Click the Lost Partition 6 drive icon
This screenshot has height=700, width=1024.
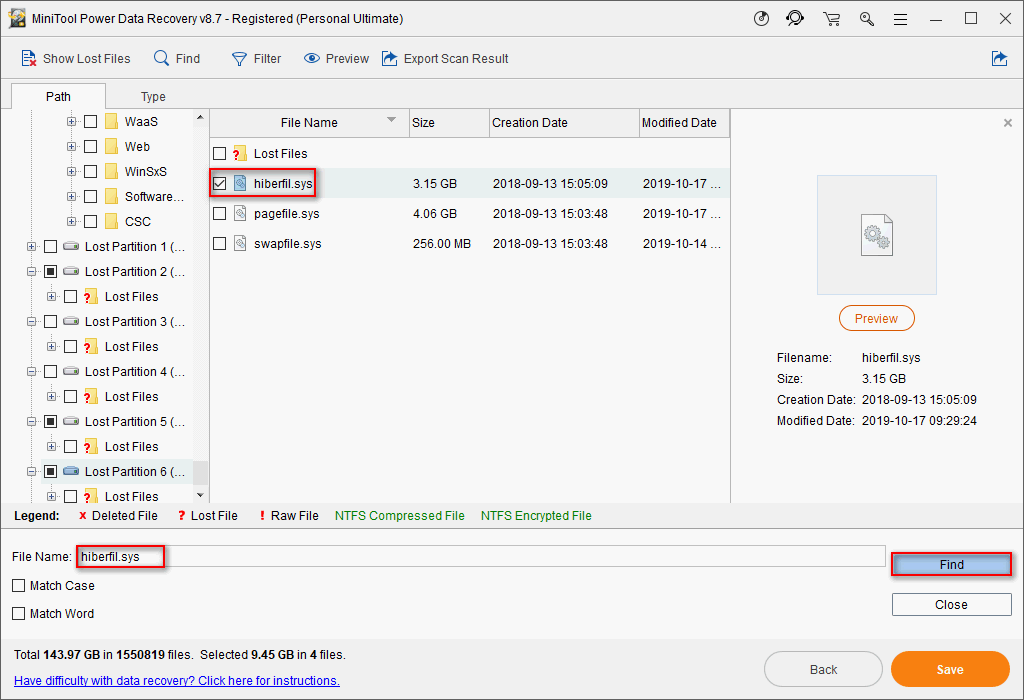71,471
